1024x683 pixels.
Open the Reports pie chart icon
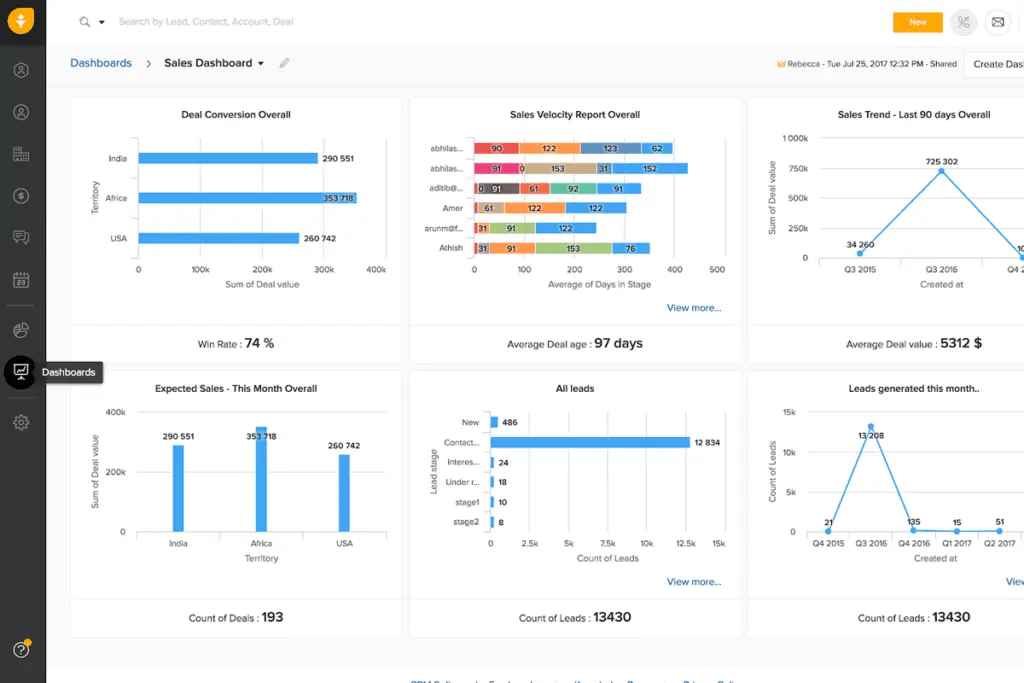point(21,330)
